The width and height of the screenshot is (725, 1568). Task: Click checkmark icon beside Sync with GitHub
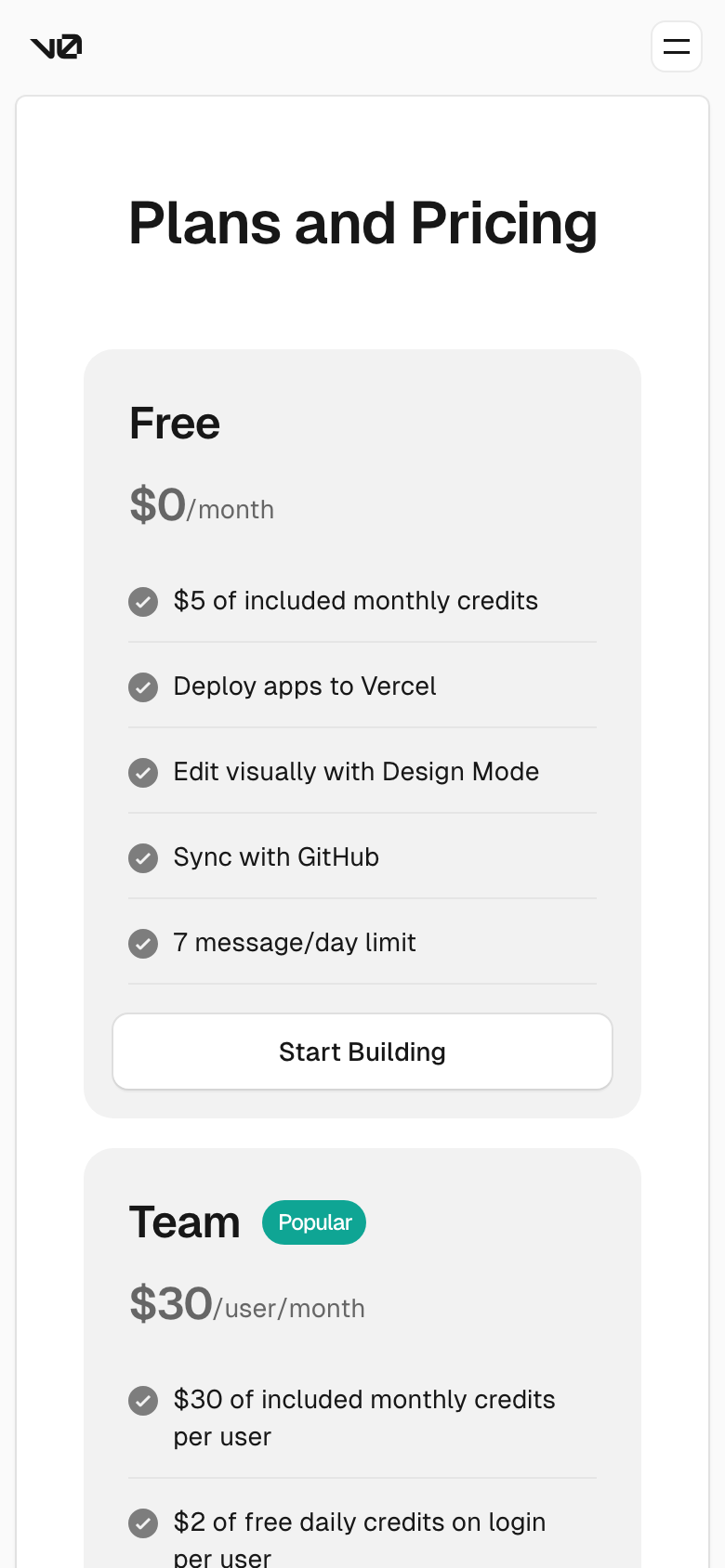click(143, 858)
